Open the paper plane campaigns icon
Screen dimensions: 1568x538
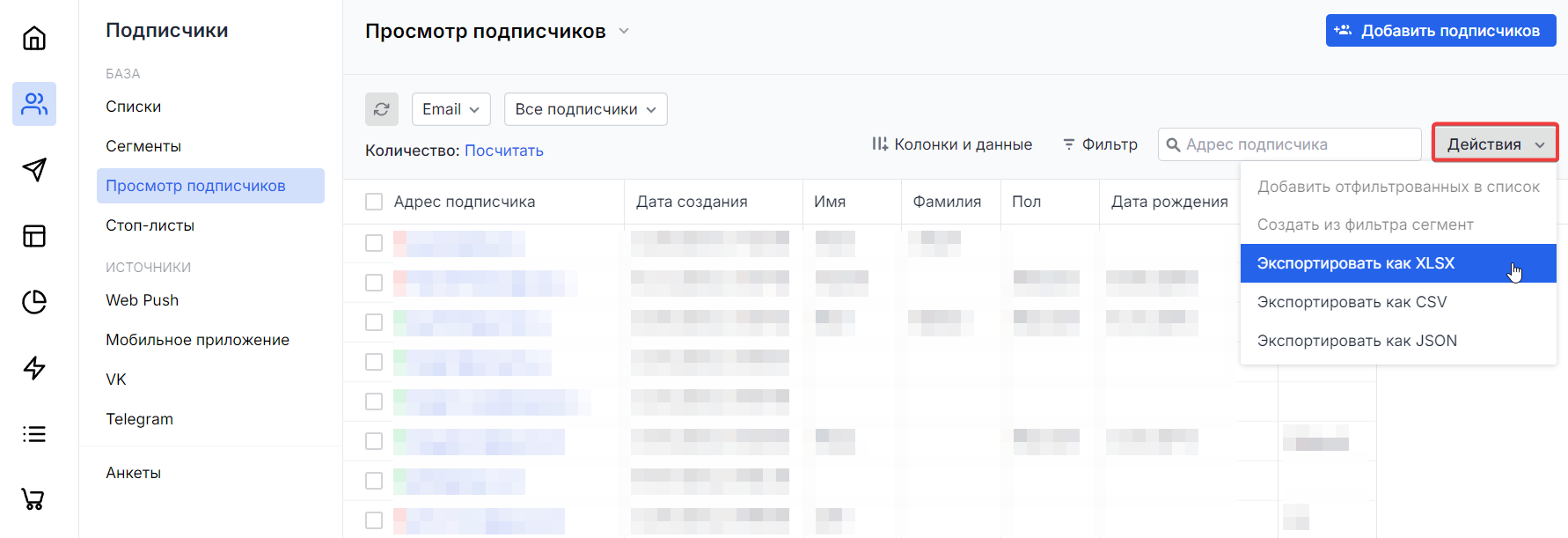point(34,170)
